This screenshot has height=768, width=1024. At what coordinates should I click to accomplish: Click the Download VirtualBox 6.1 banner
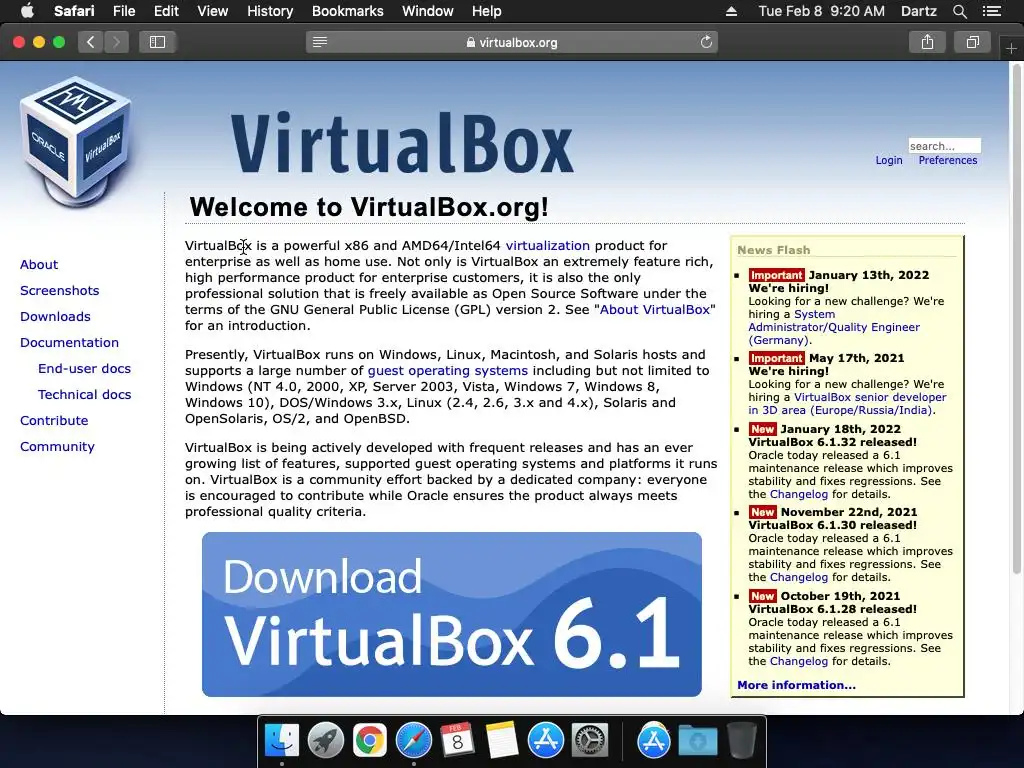pyautogui.click(x=452, y=615)
